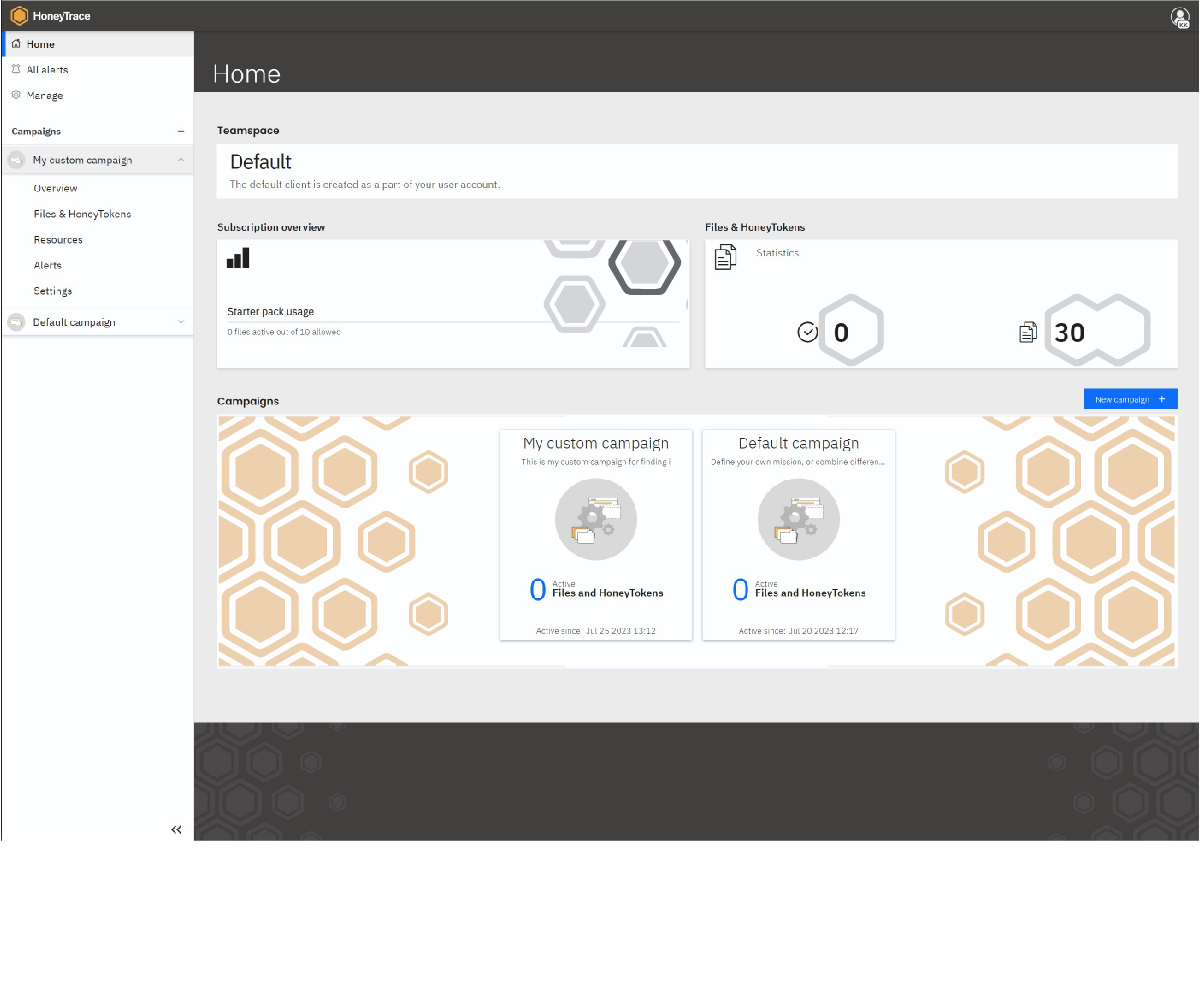
Task: Collapse the sidebar using double arrows
Action: [x=176, y=830]
